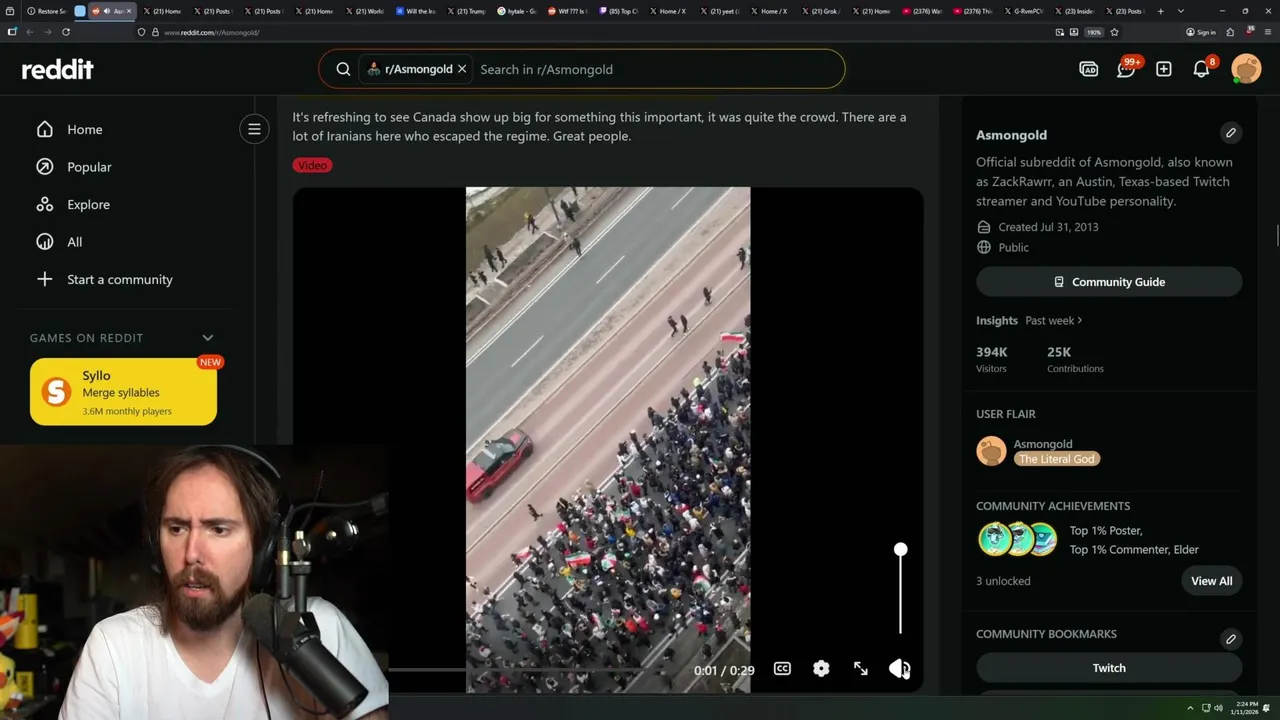Open the video settings gear
The image size is (1280, 720).
821,669
